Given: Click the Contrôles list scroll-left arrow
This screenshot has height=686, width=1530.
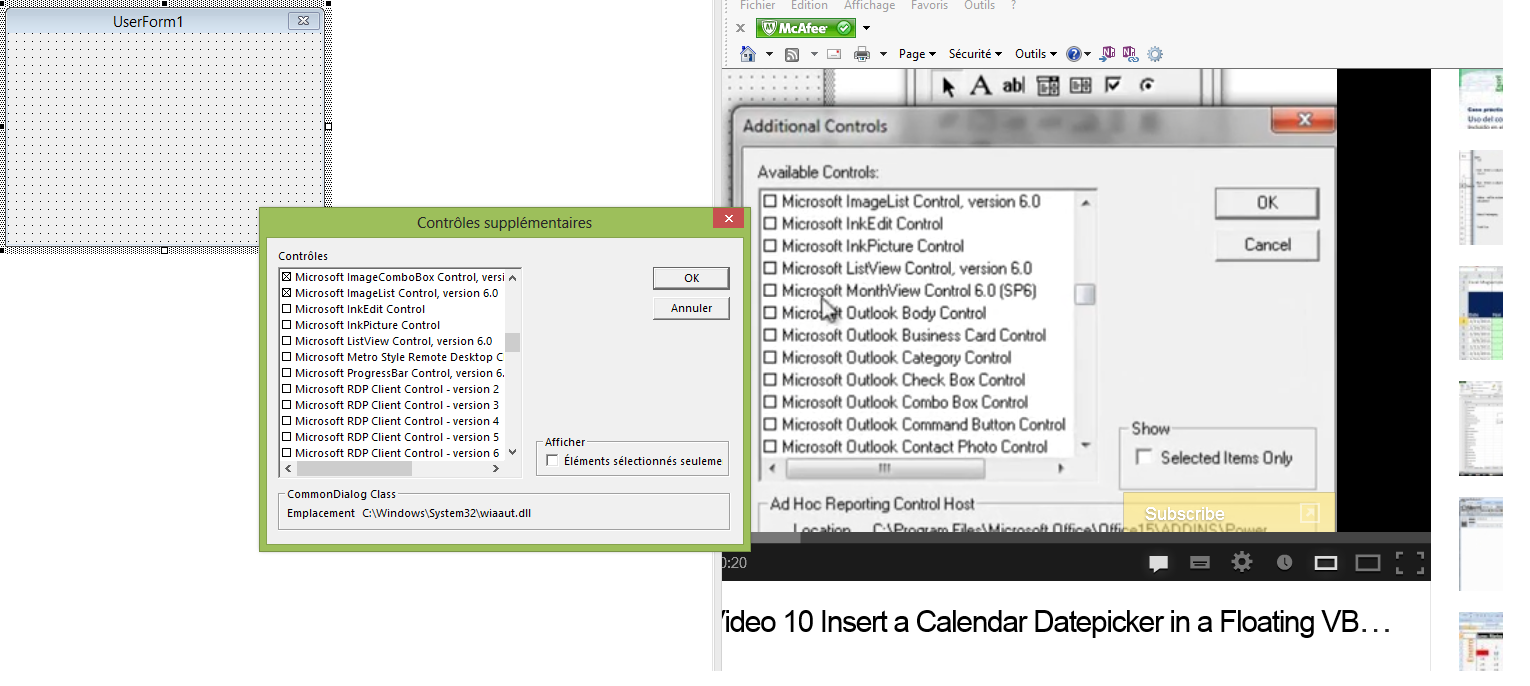Looking at the screenshot, I should [x=287, y=468].
